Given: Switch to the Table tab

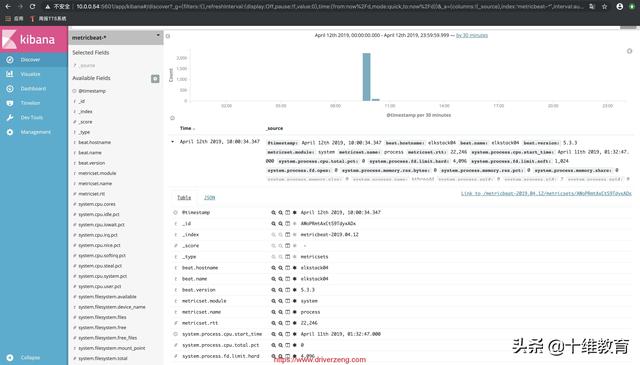Looking at the screenshot, I should coord(184,198).
